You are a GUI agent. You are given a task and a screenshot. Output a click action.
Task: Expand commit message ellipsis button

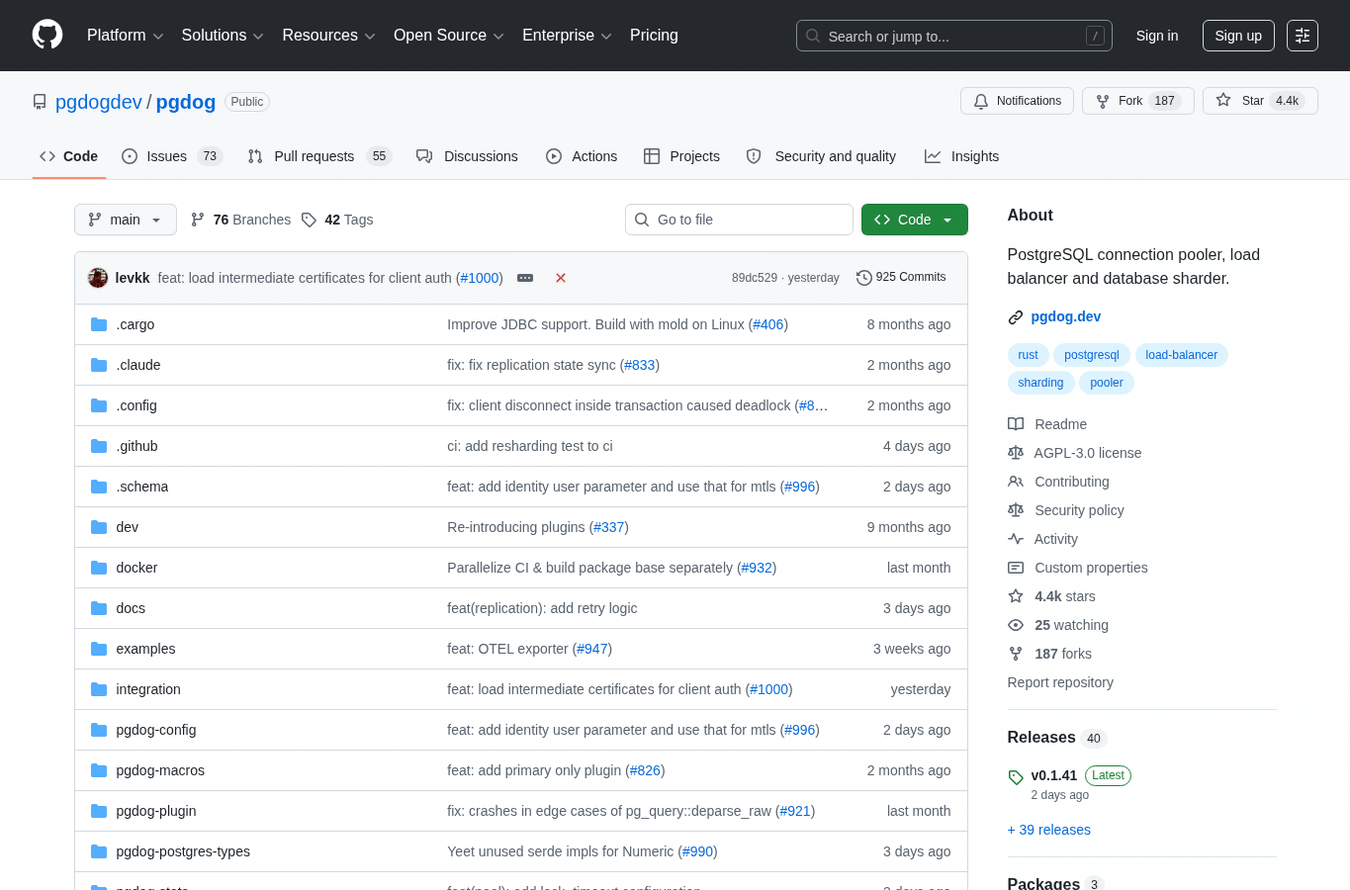click(x=525, y=278)
